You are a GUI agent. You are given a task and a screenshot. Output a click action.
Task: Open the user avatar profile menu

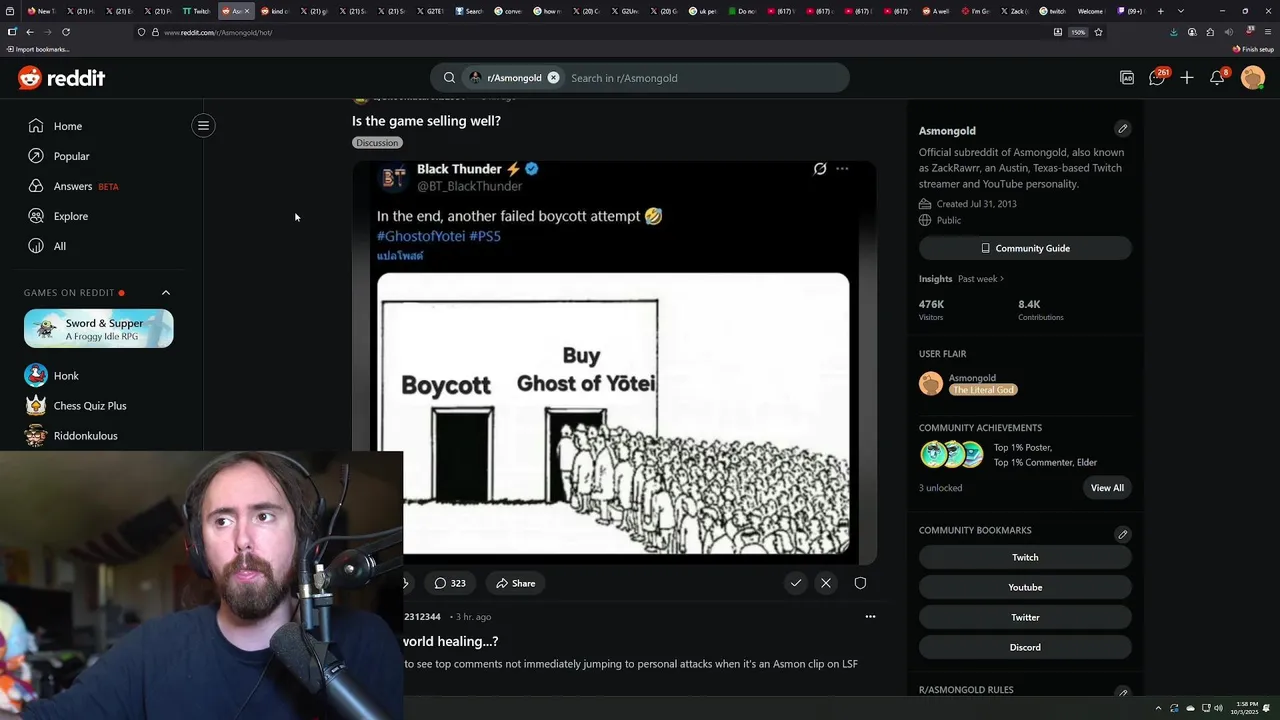(1253, 78)
